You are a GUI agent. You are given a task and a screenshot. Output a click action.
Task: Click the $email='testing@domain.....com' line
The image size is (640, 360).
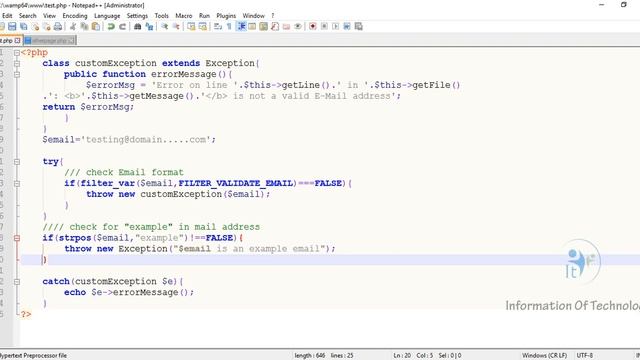[129, 140]
